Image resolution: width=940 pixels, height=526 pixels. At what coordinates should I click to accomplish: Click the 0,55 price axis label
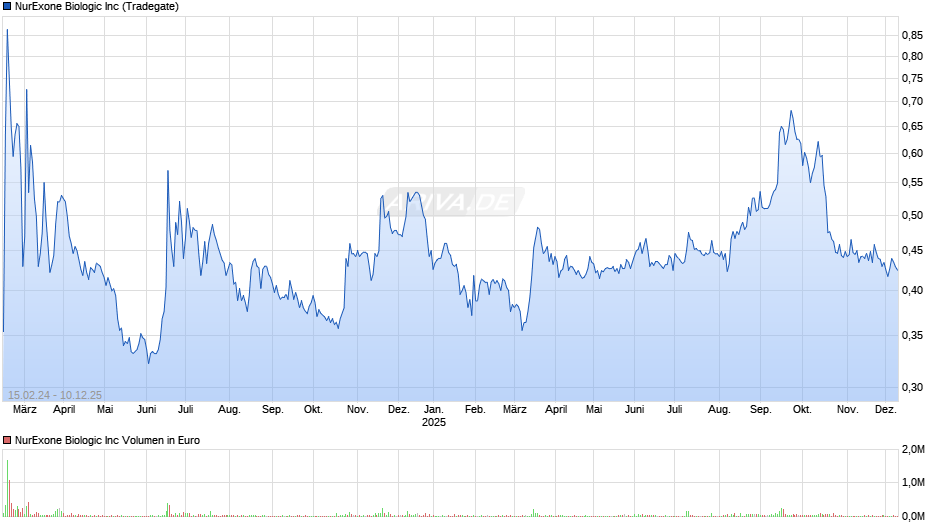point(912,182)
